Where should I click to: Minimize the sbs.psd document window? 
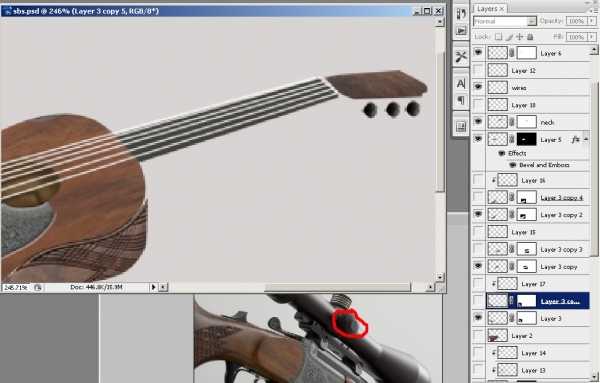point(417,11)
